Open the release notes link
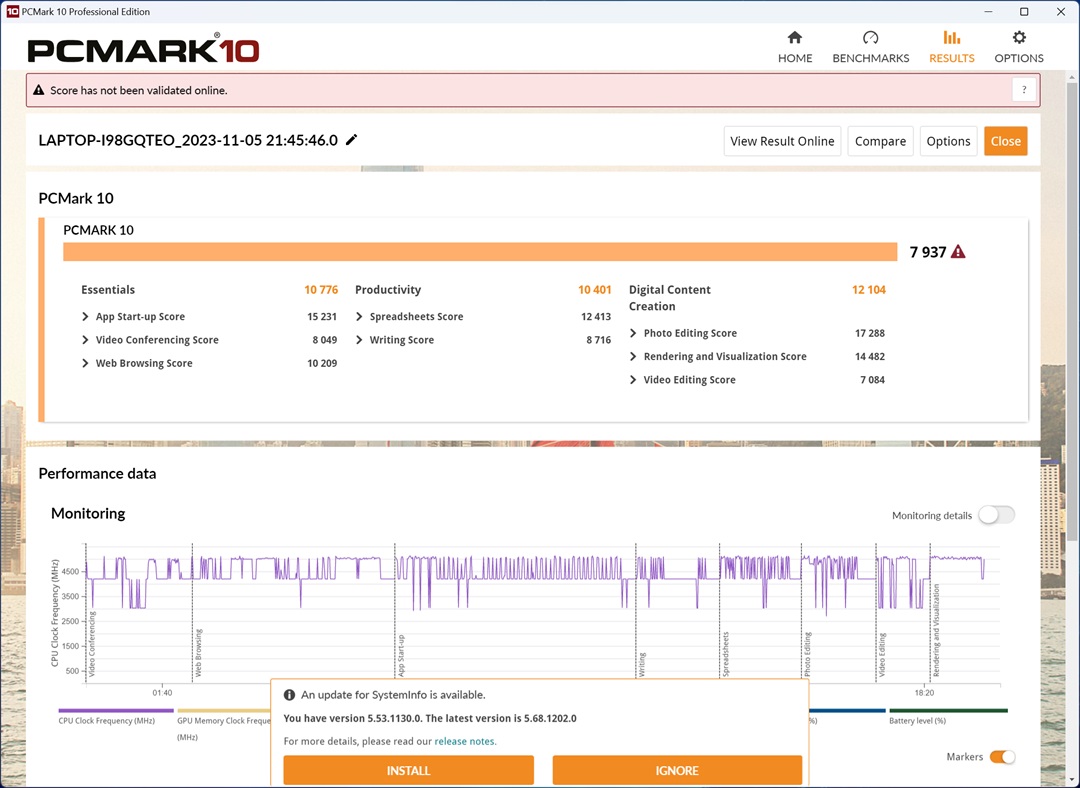 [464, 742]
